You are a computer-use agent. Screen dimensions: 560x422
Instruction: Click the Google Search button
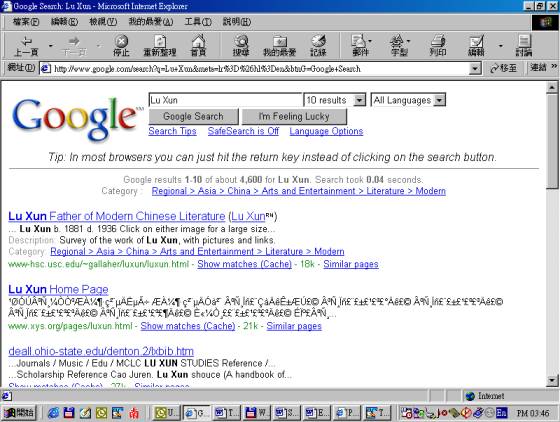[193, 116]
